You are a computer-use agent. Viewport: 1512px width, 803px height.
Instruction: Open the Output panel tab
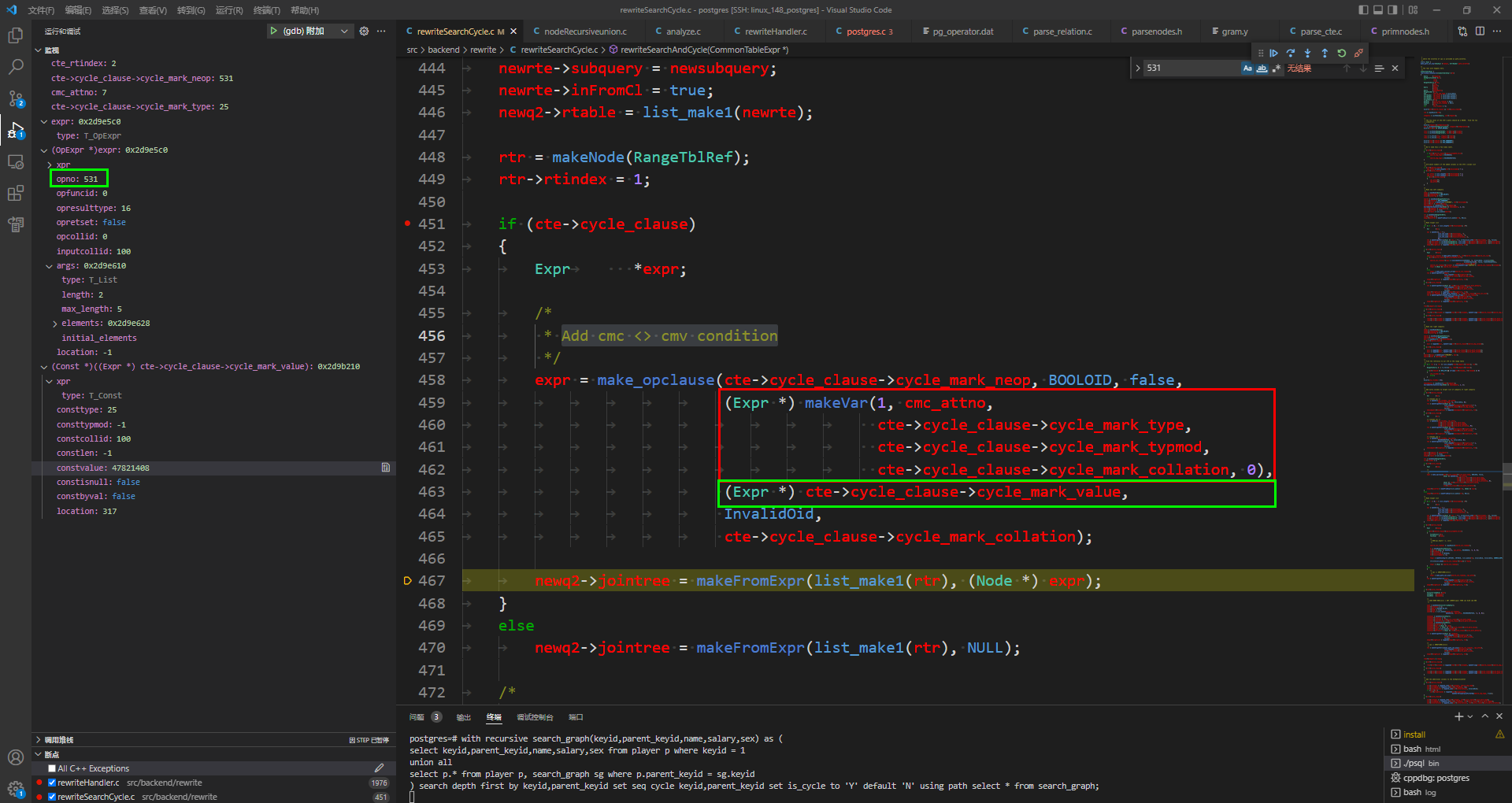pos(464,717)
